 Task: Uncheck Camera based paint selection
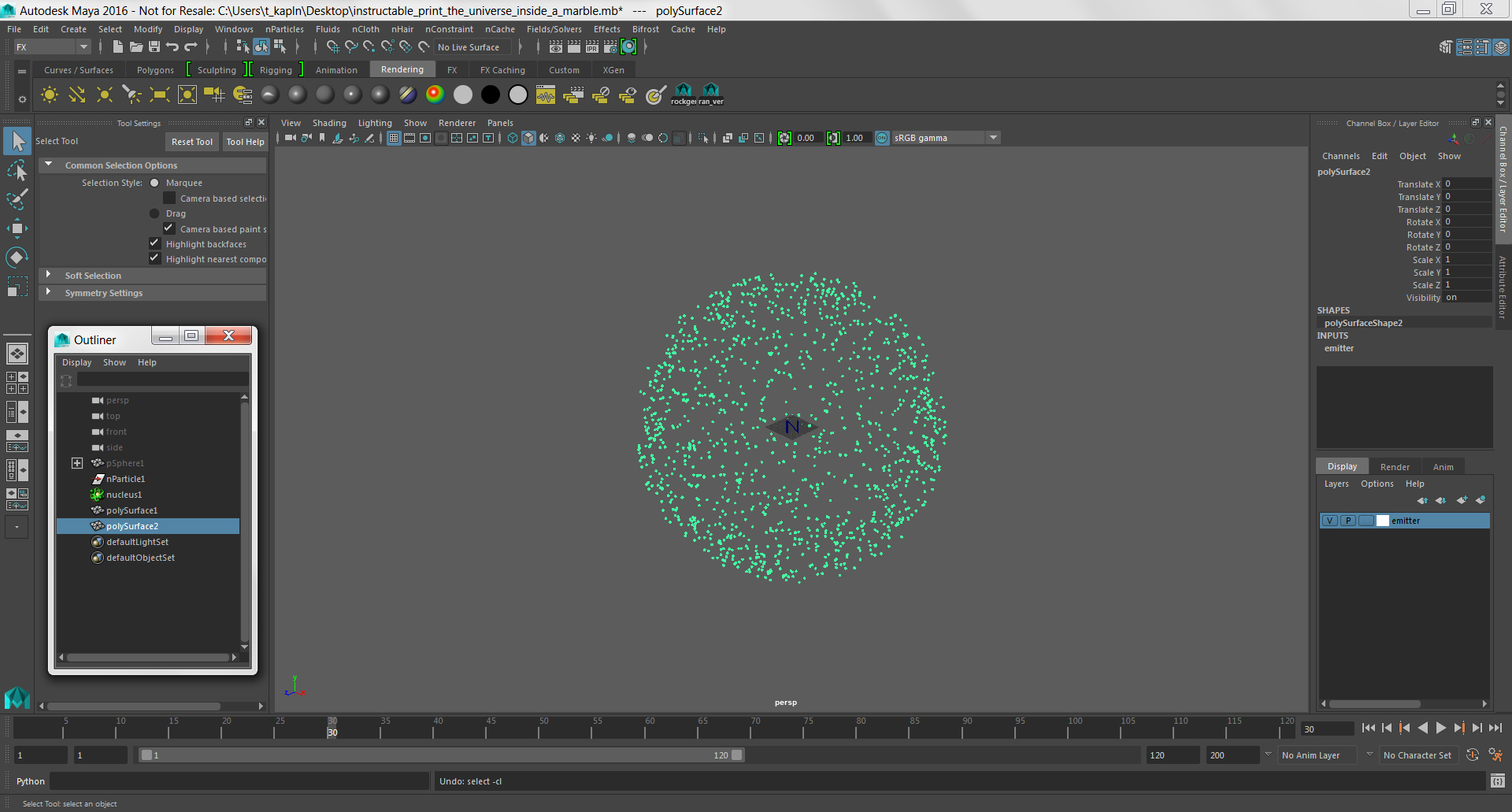click(169, 228)
